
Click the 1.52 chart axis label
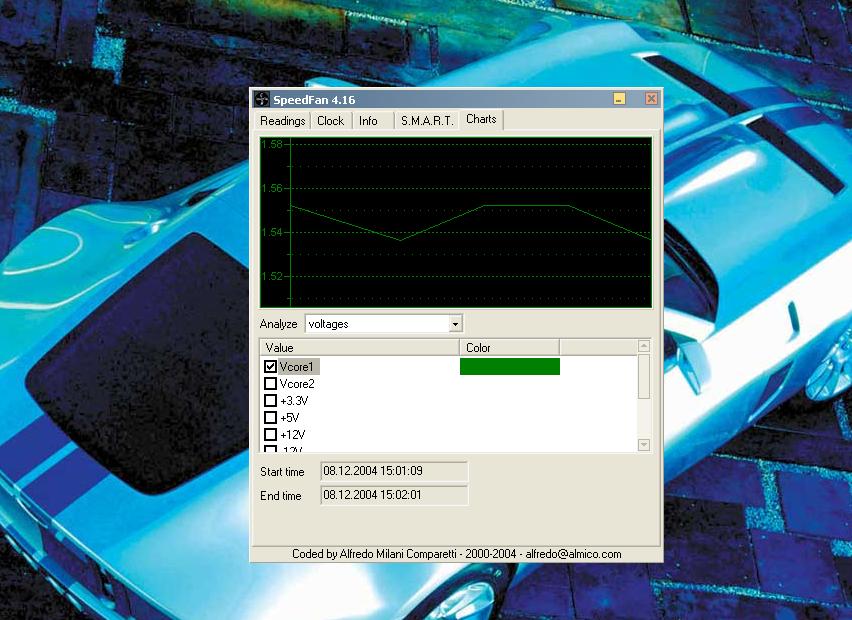[272, 276]
